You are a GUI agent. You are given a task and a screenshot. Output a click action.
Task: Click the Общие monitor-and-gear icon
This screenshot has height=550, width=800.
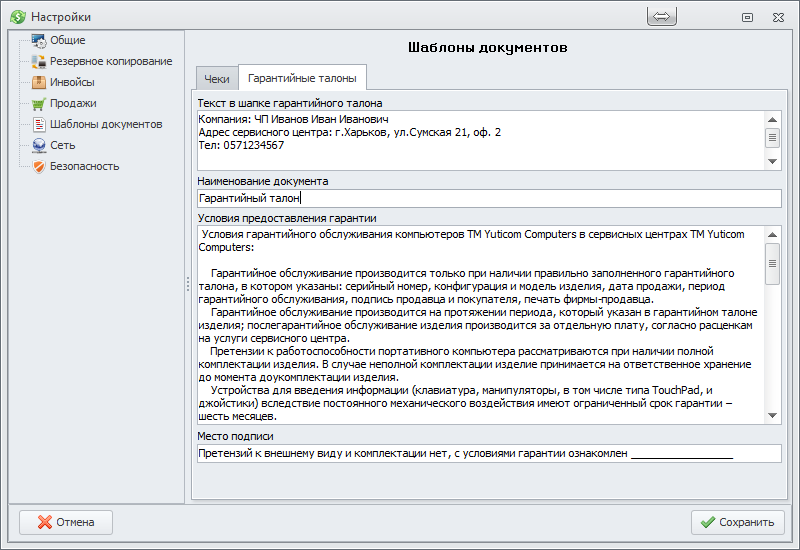click(39, 41)
